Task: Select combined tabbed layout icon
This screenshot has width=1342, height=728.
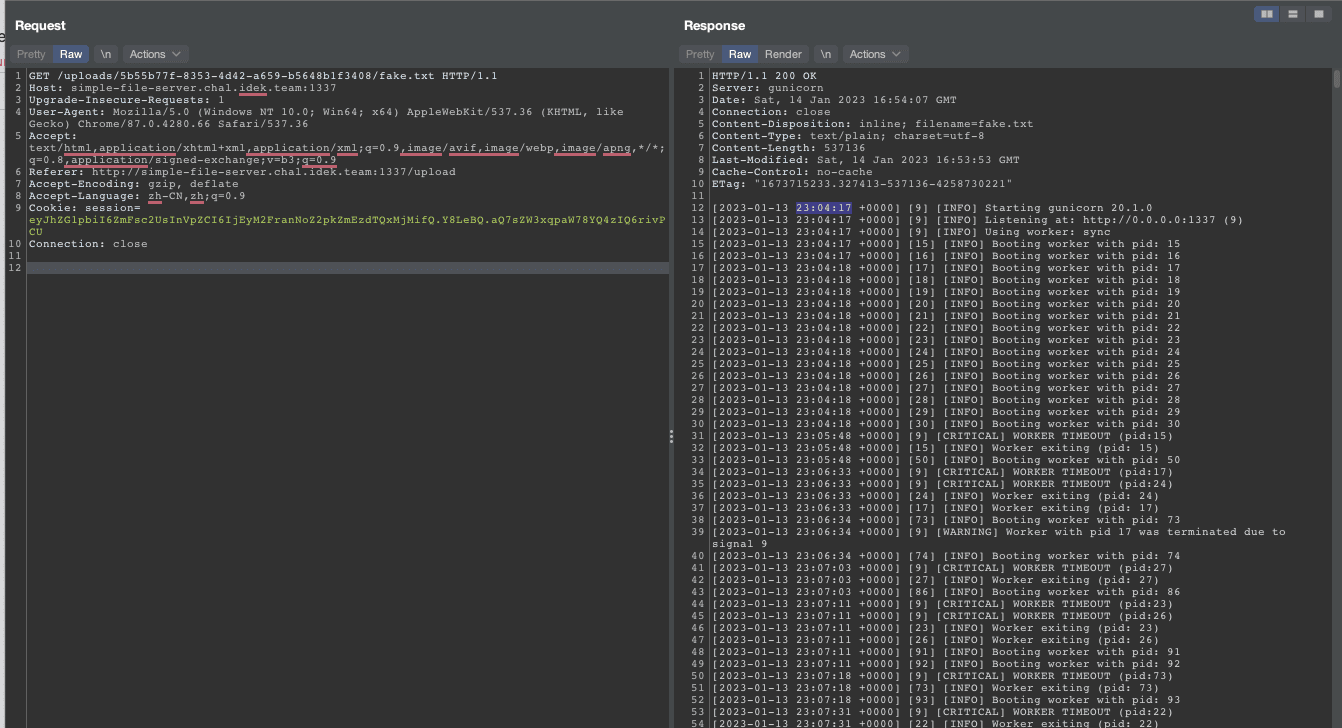Action: tap(1317, 14)
